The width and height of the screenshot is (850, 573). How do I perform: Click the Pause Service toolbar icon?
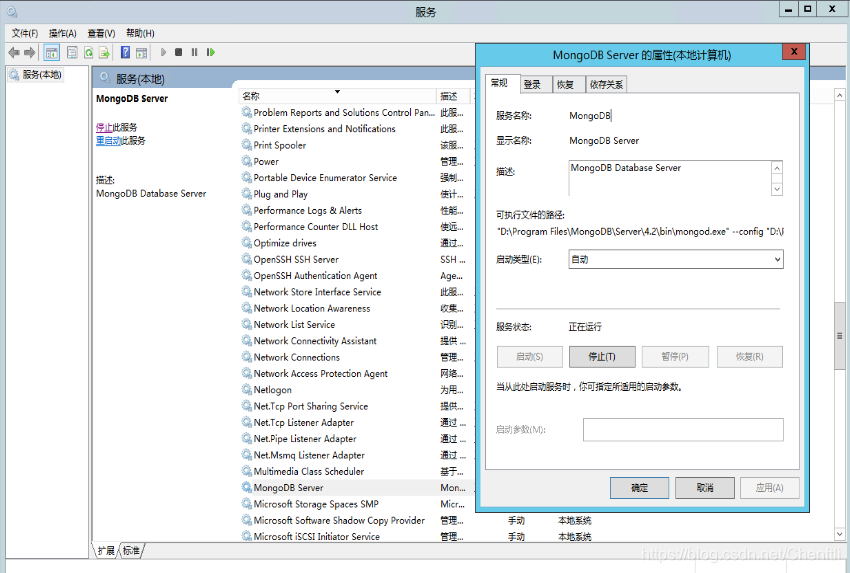[x=194, y=53]
